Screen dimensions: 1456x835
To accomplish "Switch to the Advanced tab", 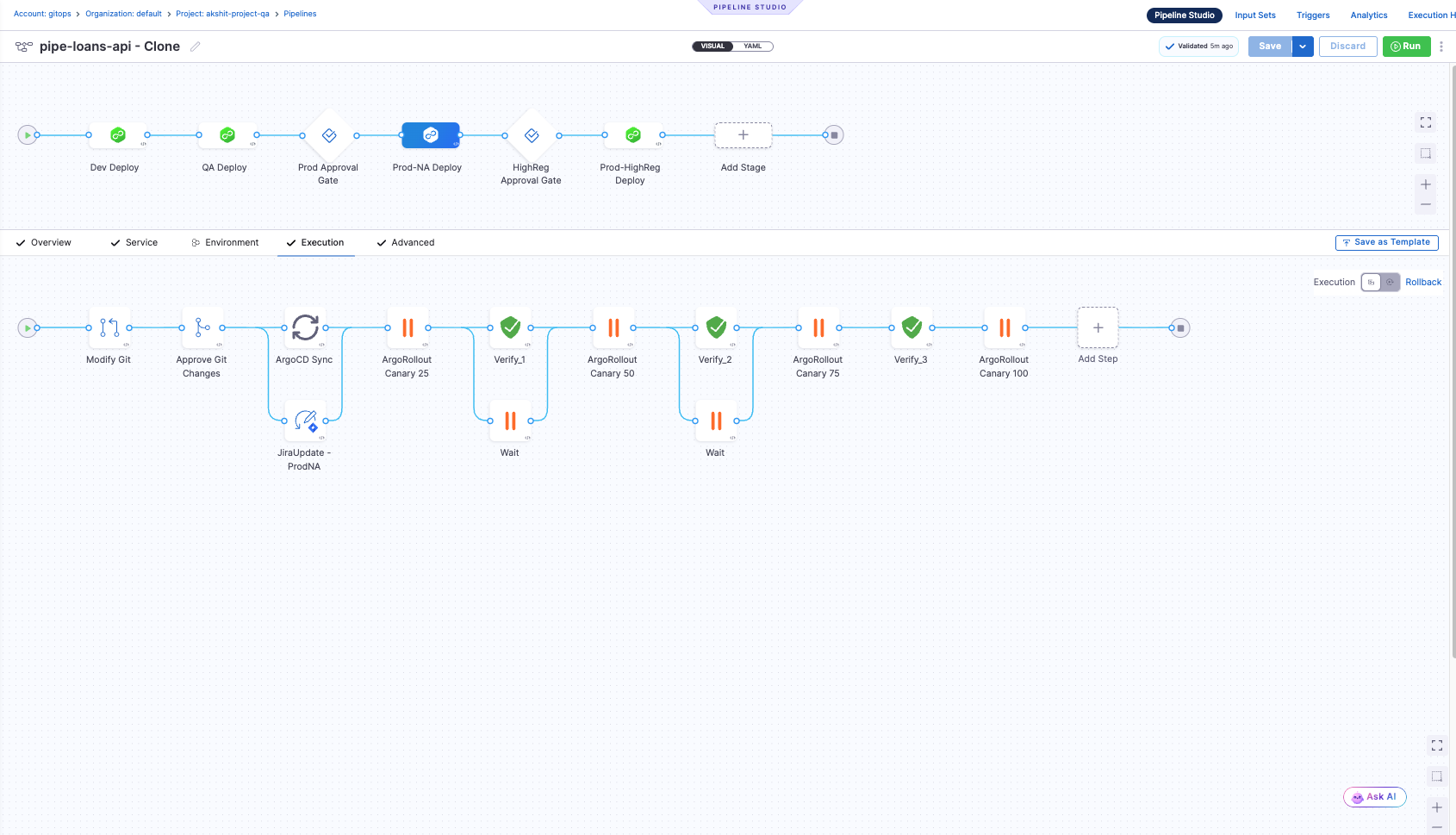I will pos(413,242).
